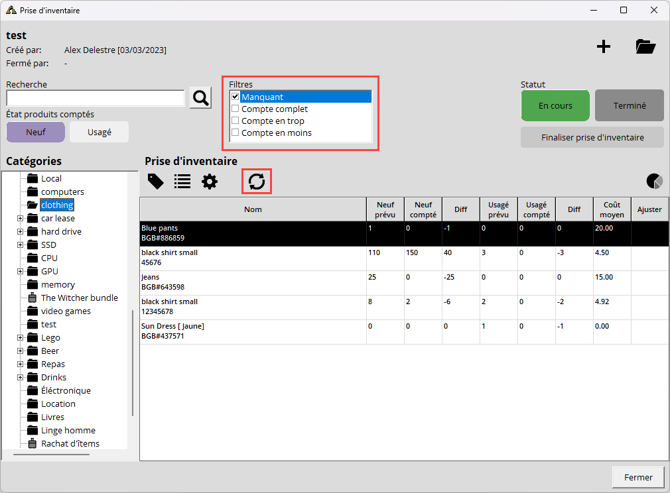Viewport: 670px width, 493px height.
Task: Set status to green En cours
Action: [555, 105]
